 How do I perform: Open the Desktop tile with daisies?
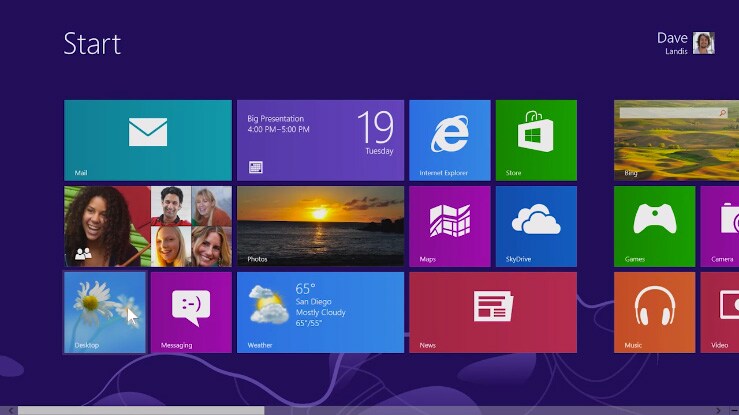point(105,312)
